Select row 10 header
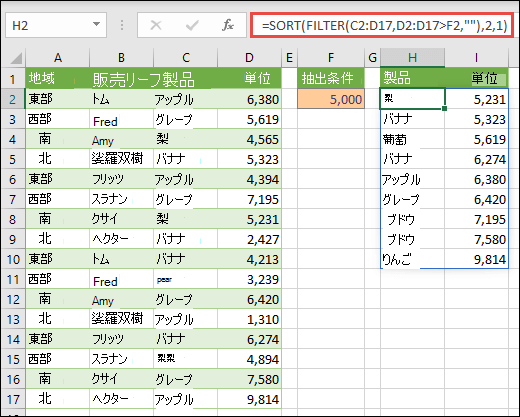Viewport: 520px width, 417px height. click(13, 259)
